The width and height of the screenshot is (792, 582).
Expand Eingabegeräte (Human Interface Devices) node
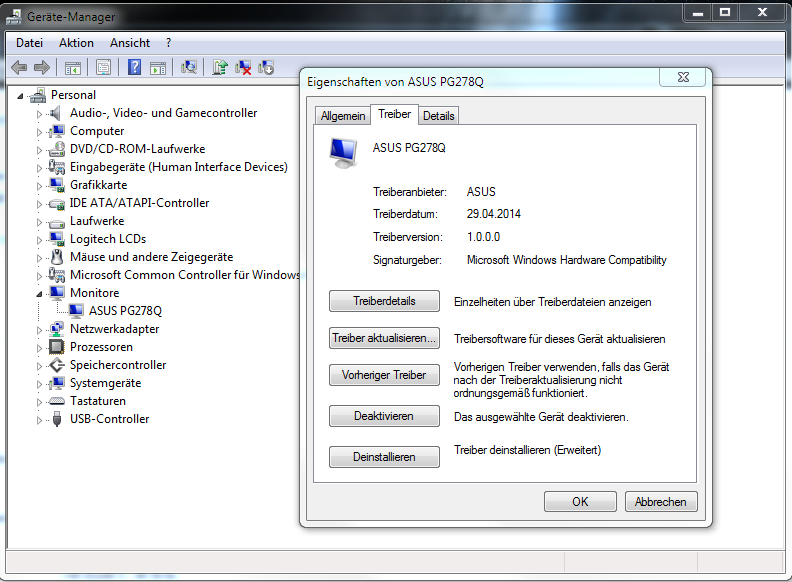pos(39,168)
